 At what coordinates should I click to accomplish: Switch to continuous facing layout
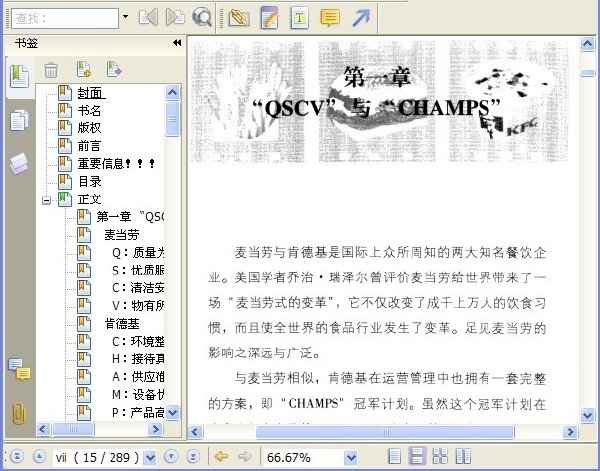[440, 456]
